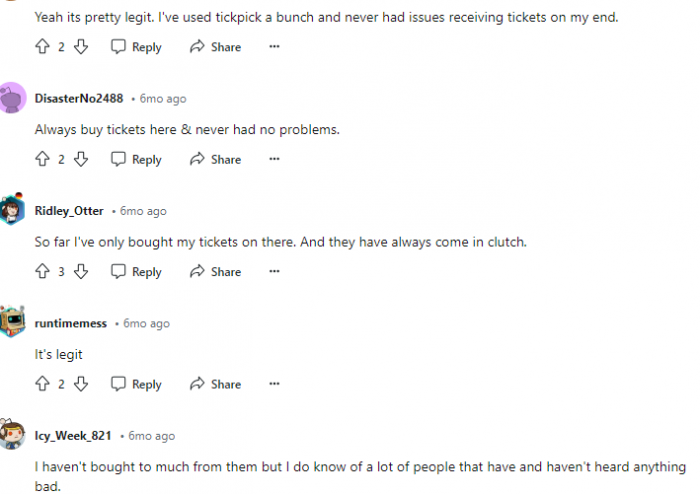Upvote the tickpick comment at top

point(42,46)
